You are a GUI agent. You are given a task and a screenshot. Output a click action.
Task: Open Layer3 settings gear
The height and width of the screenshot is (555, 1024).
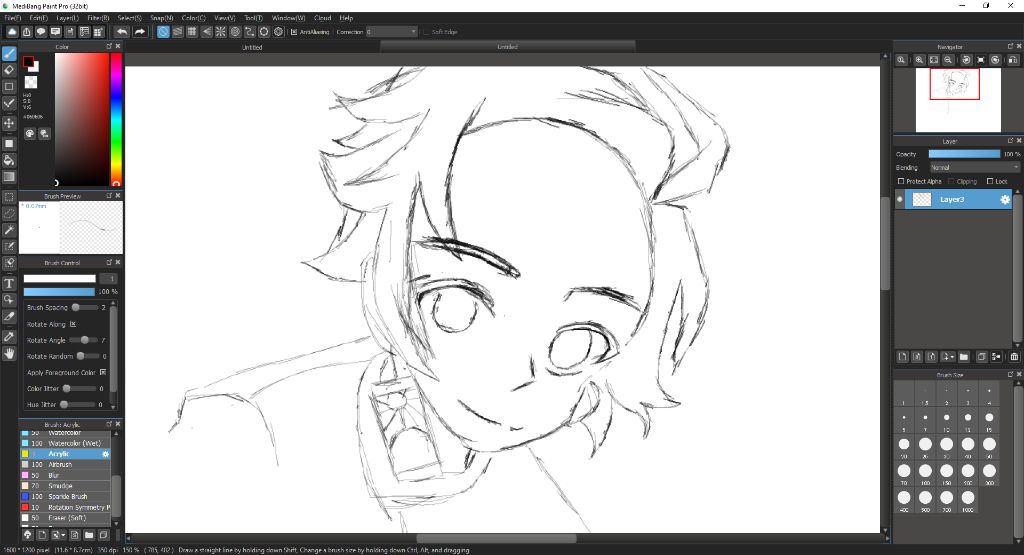click(1005, 200)
